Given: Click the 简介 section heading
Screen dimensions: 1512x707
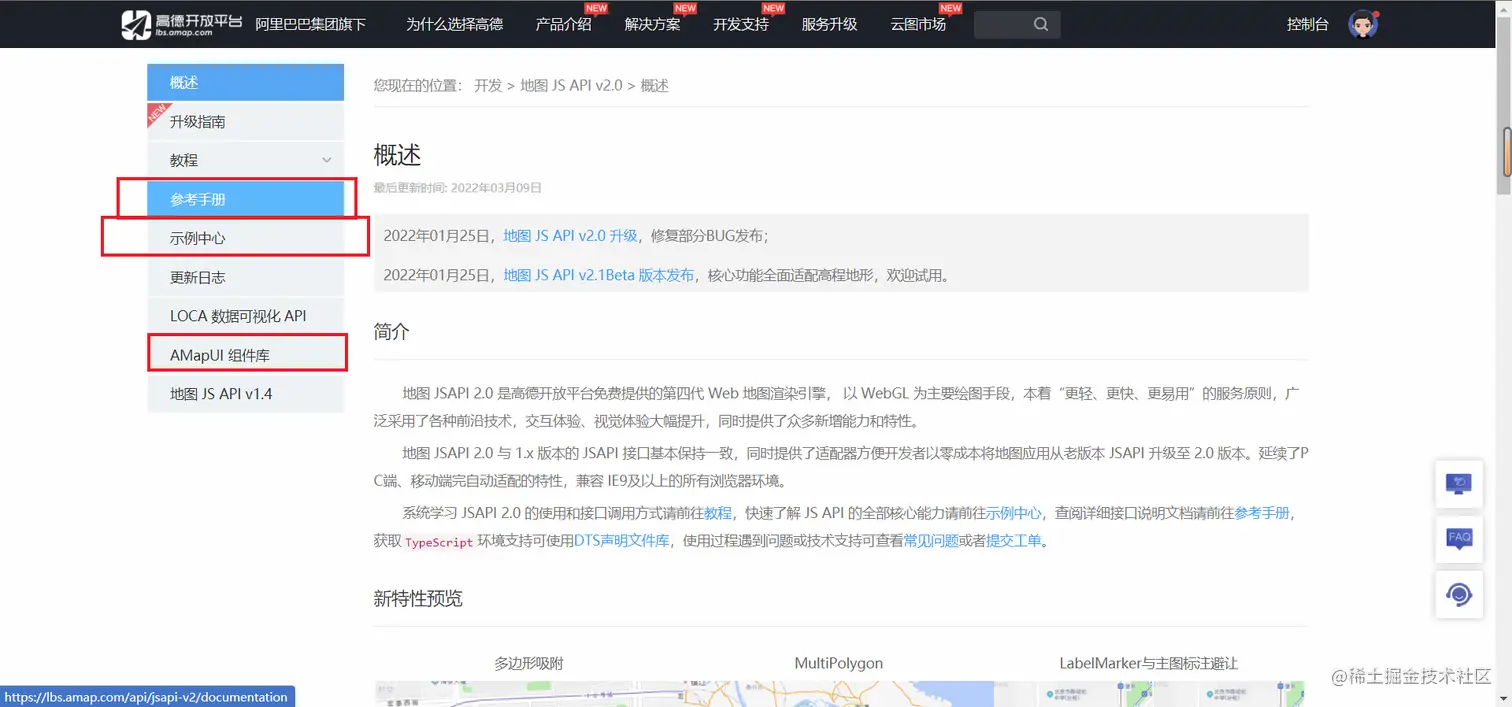Looking at the screenshot, I should coord(392,332).
